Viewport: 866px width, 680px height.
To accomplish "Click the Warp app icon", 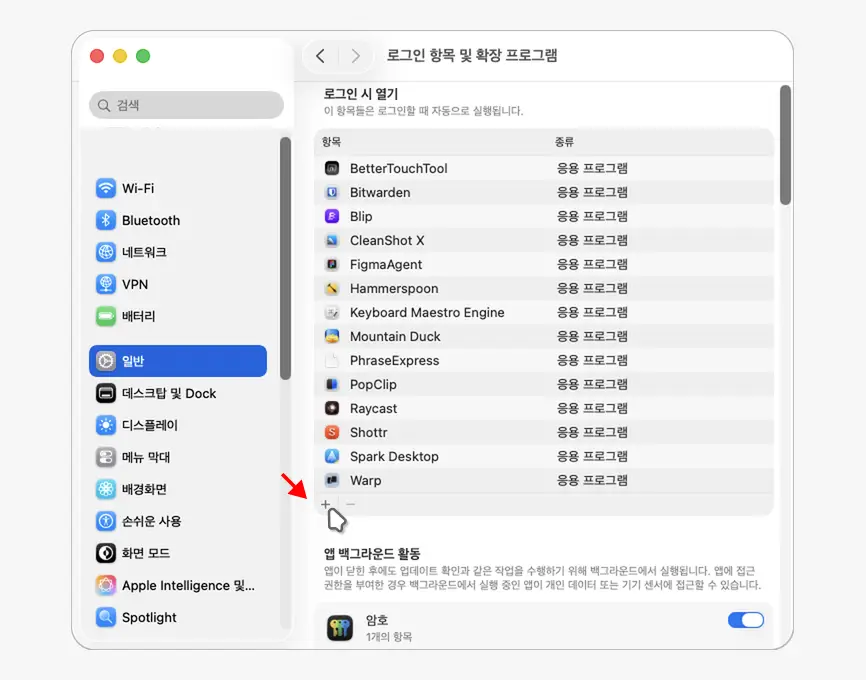I will (332, 480).
